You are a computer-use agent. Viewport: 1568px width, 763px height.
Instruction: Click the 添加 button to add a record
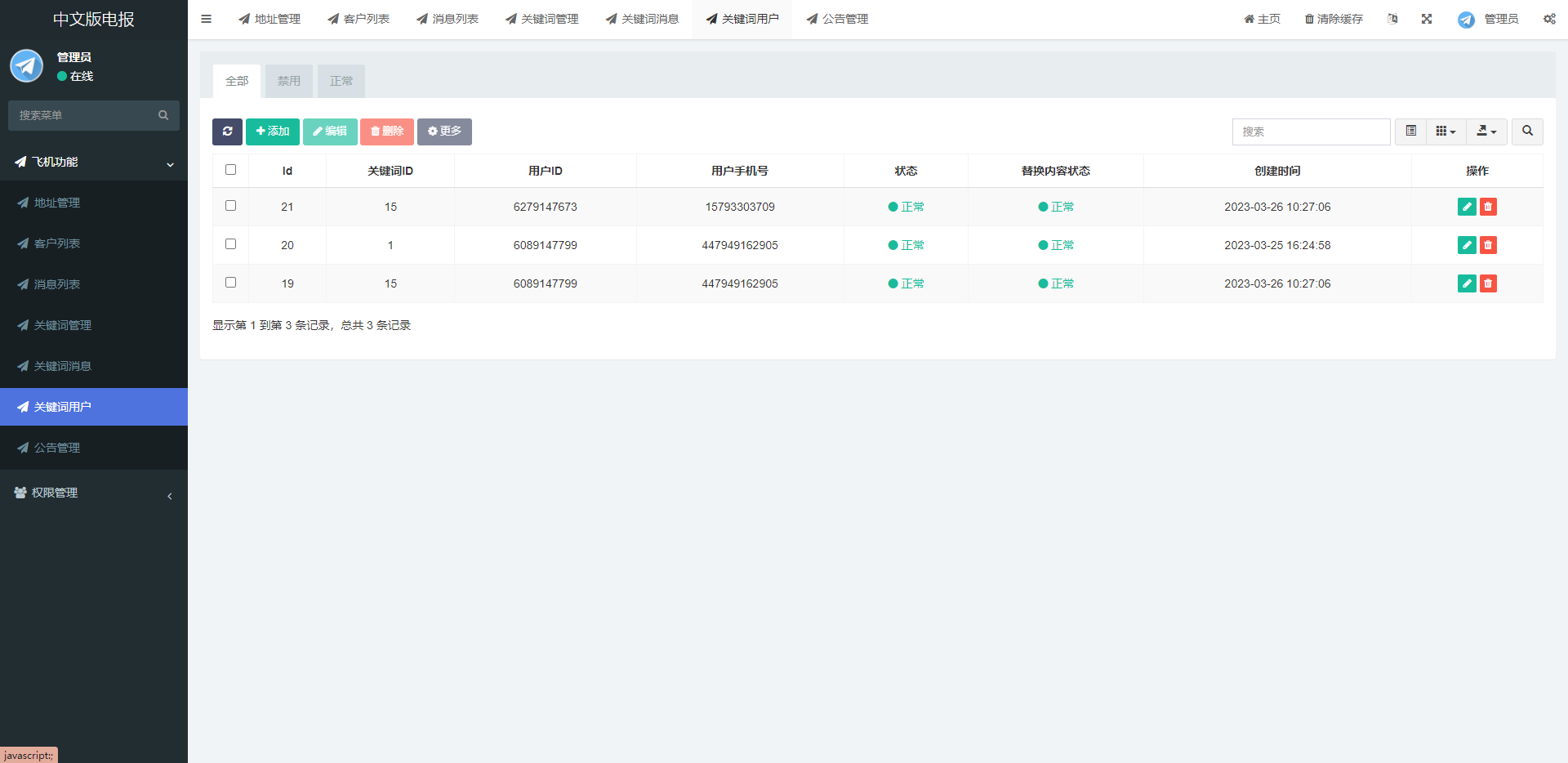[272, 132]
